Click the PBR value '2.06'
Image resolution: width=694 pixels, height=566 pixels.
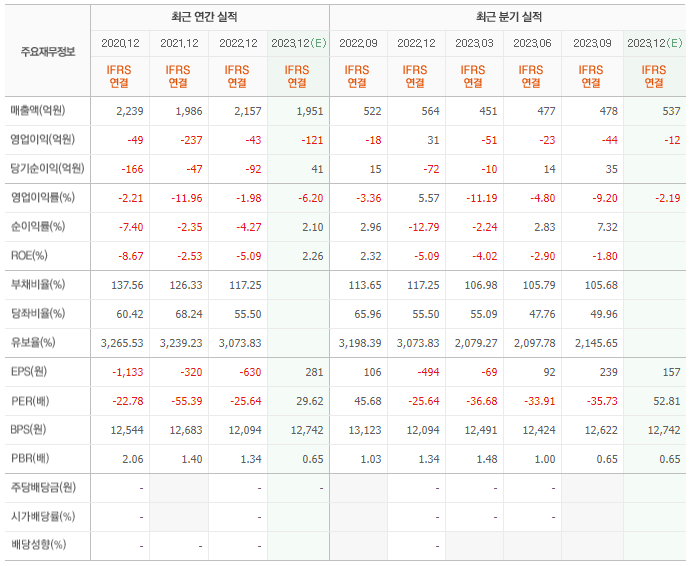[133, 459]
